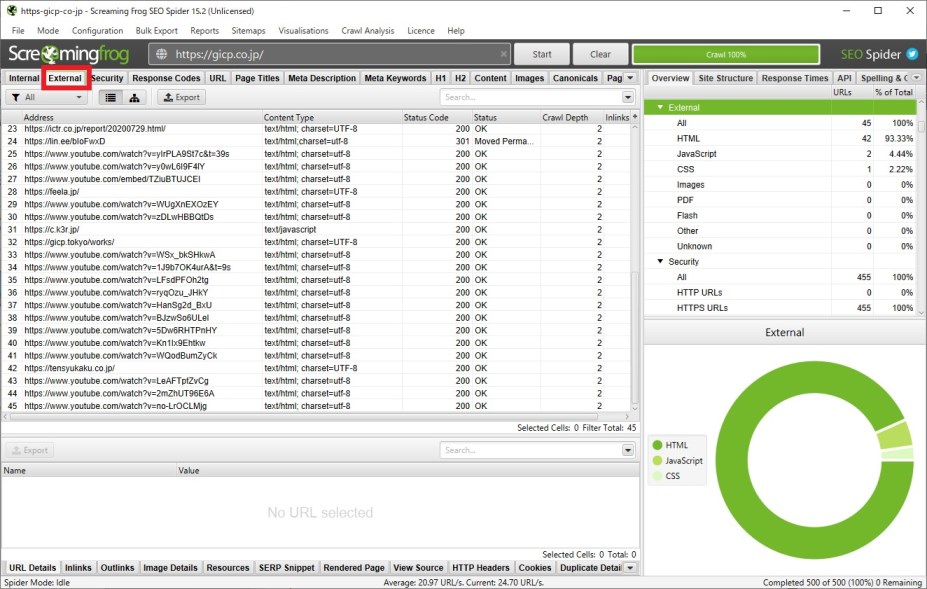This screenshot has height=589, width=927.
Task: Open the File menu
Action: point(18,31)
